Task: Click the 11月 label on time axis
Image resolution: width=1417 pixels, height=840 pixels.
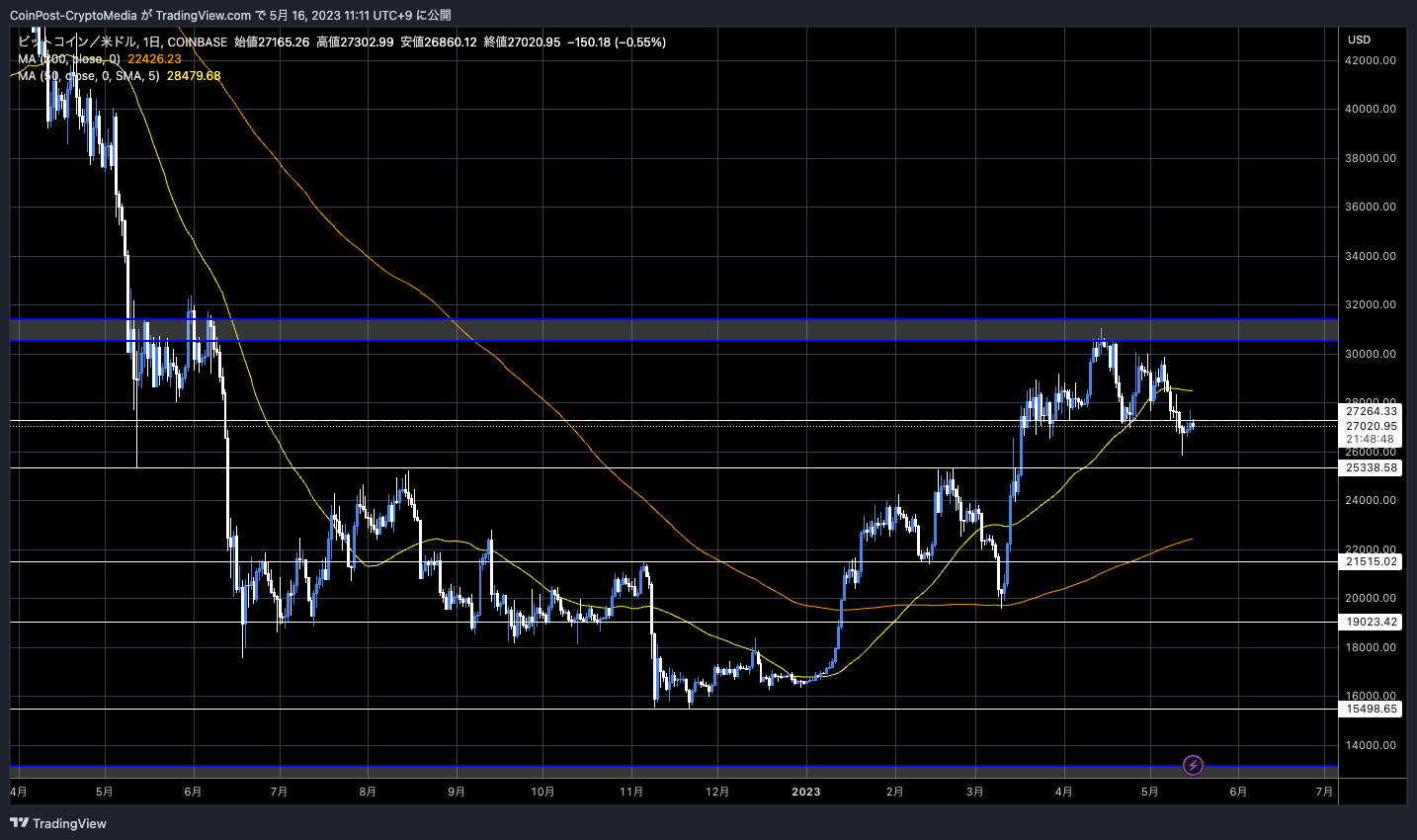Action: 631,792
